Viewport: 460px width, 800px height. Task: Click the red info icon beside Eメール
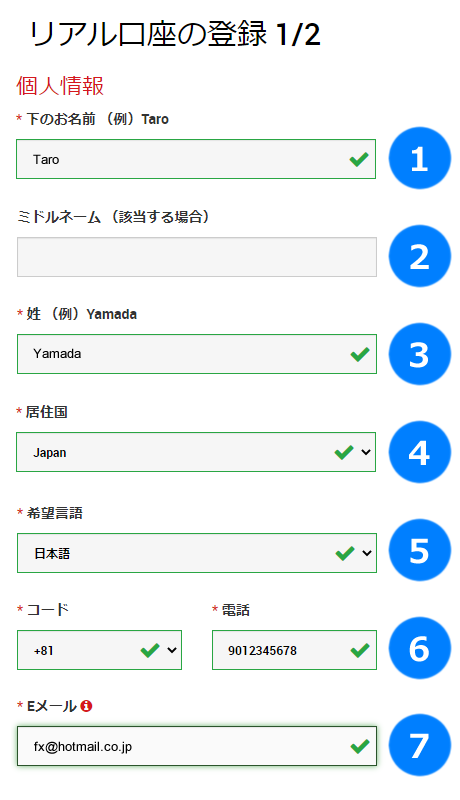[86, 706]
